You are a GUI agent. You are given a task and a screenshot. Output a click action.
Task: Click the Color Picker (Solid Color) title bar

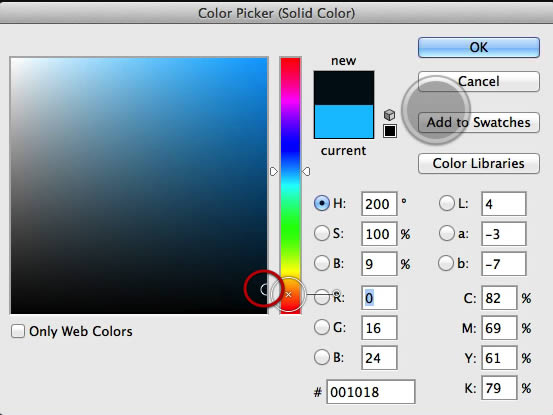click(276, 13)
